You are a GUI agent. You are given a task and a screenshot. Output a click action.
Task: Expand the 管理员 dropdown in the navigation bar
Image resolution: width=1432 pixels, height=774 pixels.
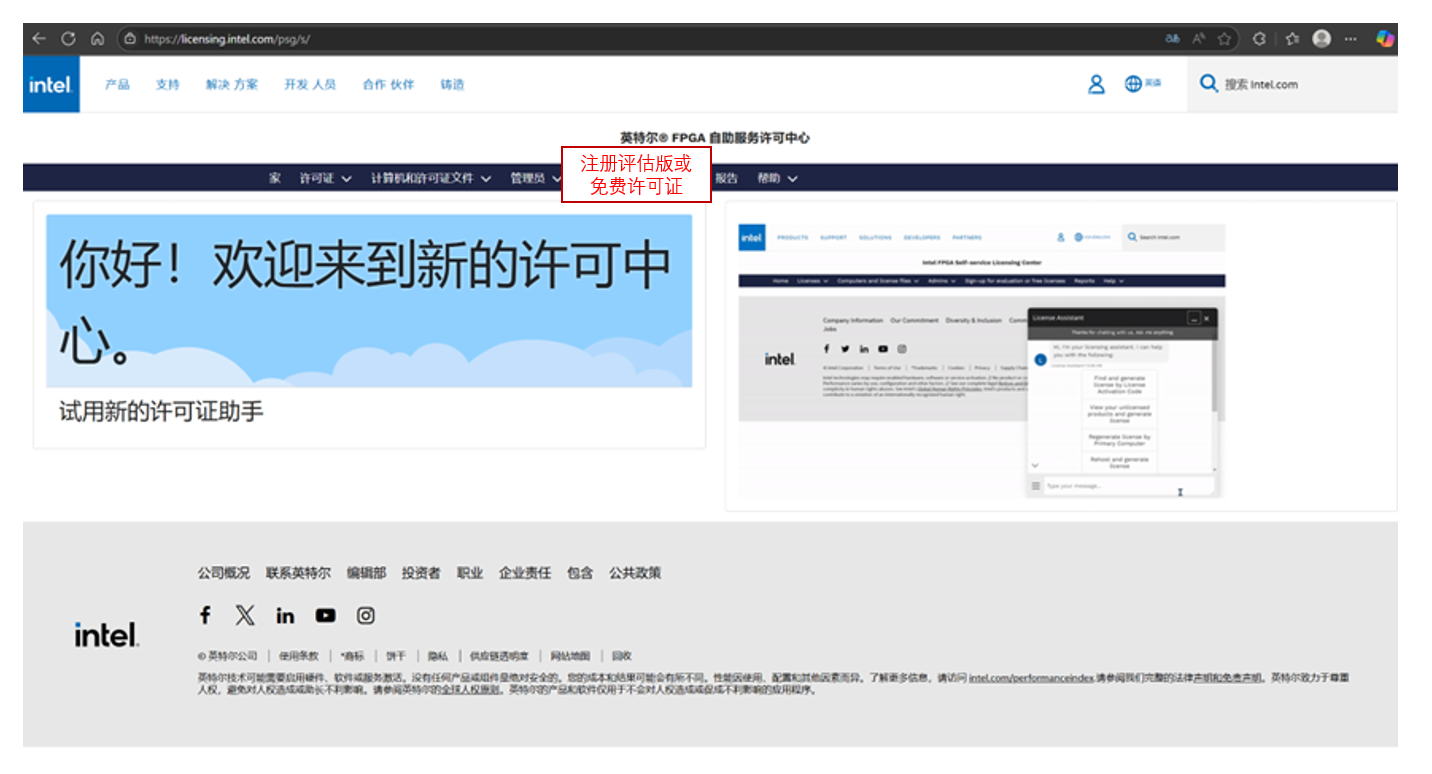tap(530, 177)
